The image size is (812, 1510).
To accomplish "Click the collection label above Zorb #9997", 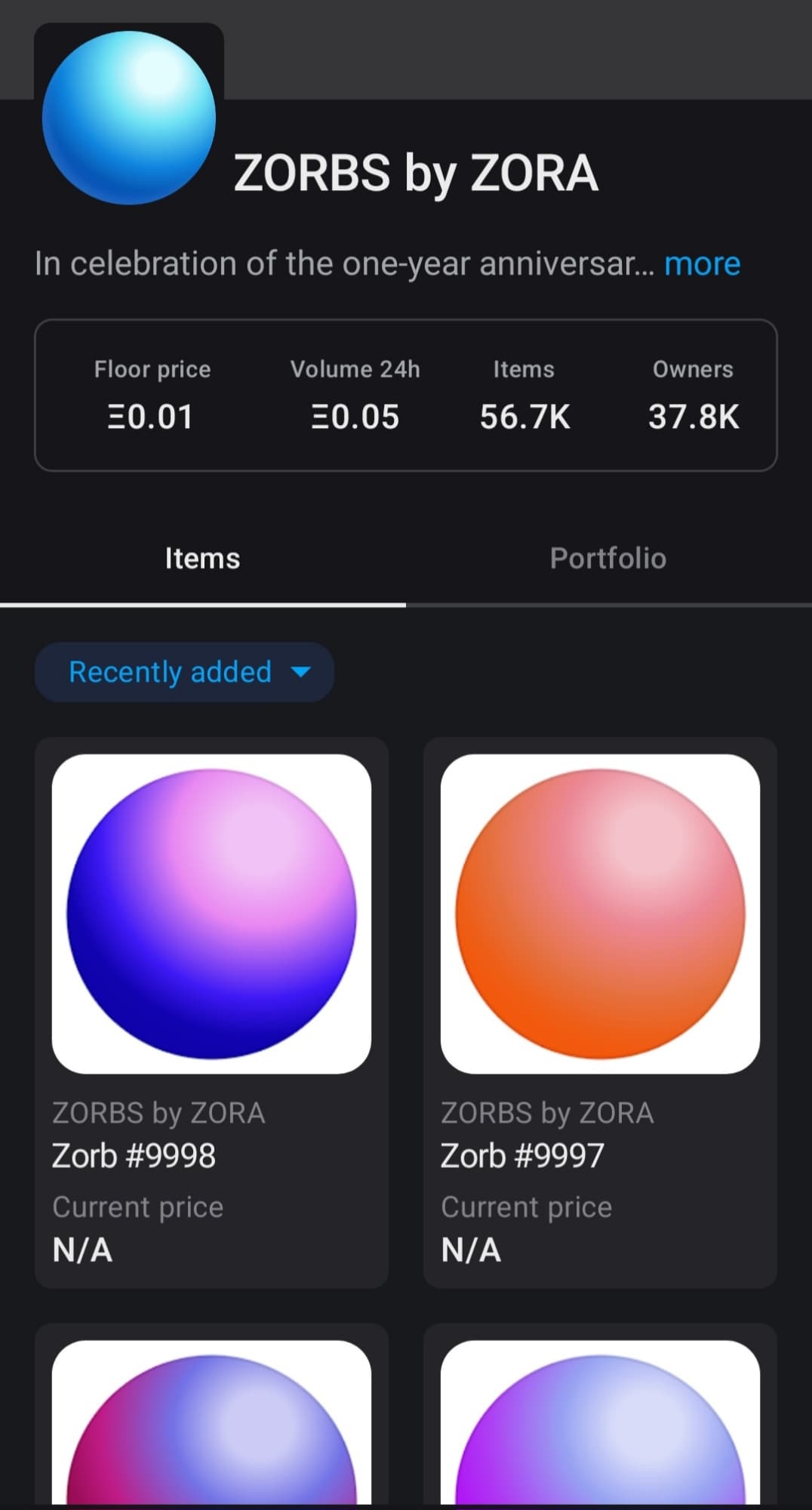I will point(547,1114).
